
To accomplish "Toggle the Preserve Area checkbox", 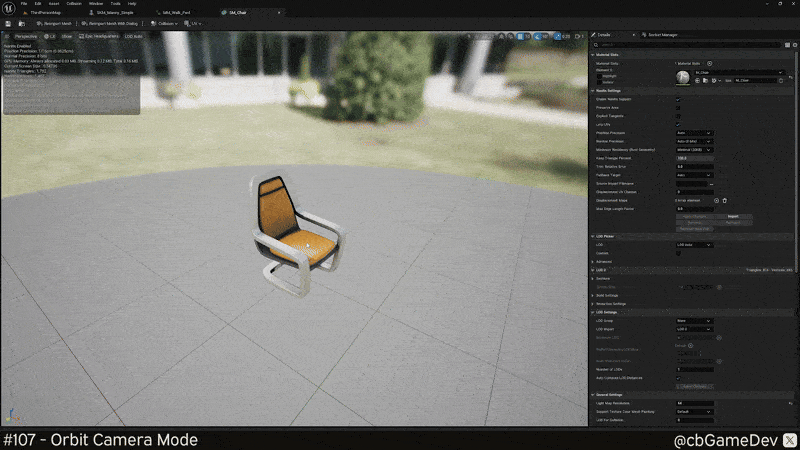I will [x=678, y=108].
